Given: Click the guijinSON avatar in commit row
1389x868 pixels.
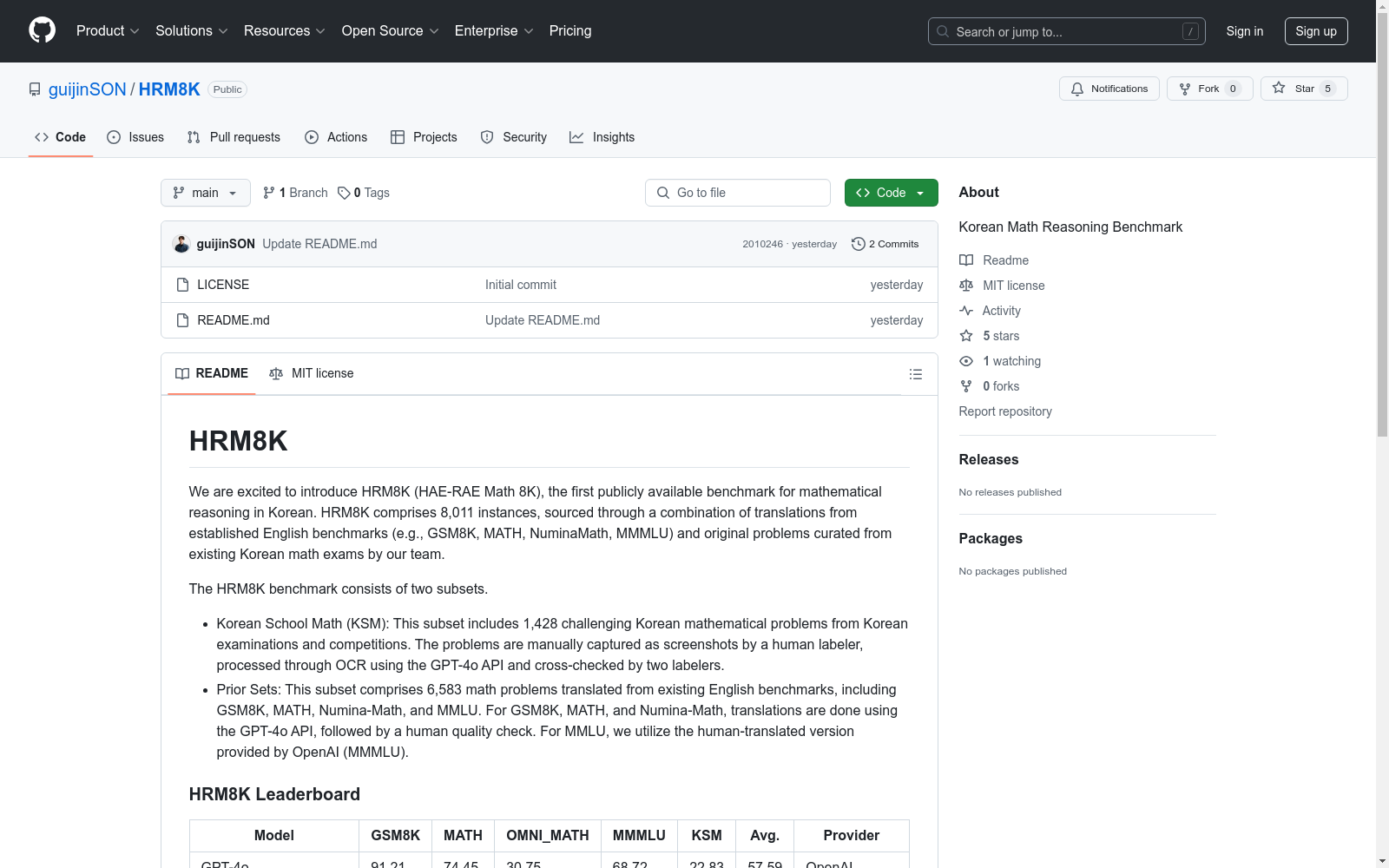Looking at the screenshot, I should (x=181, y=244).
